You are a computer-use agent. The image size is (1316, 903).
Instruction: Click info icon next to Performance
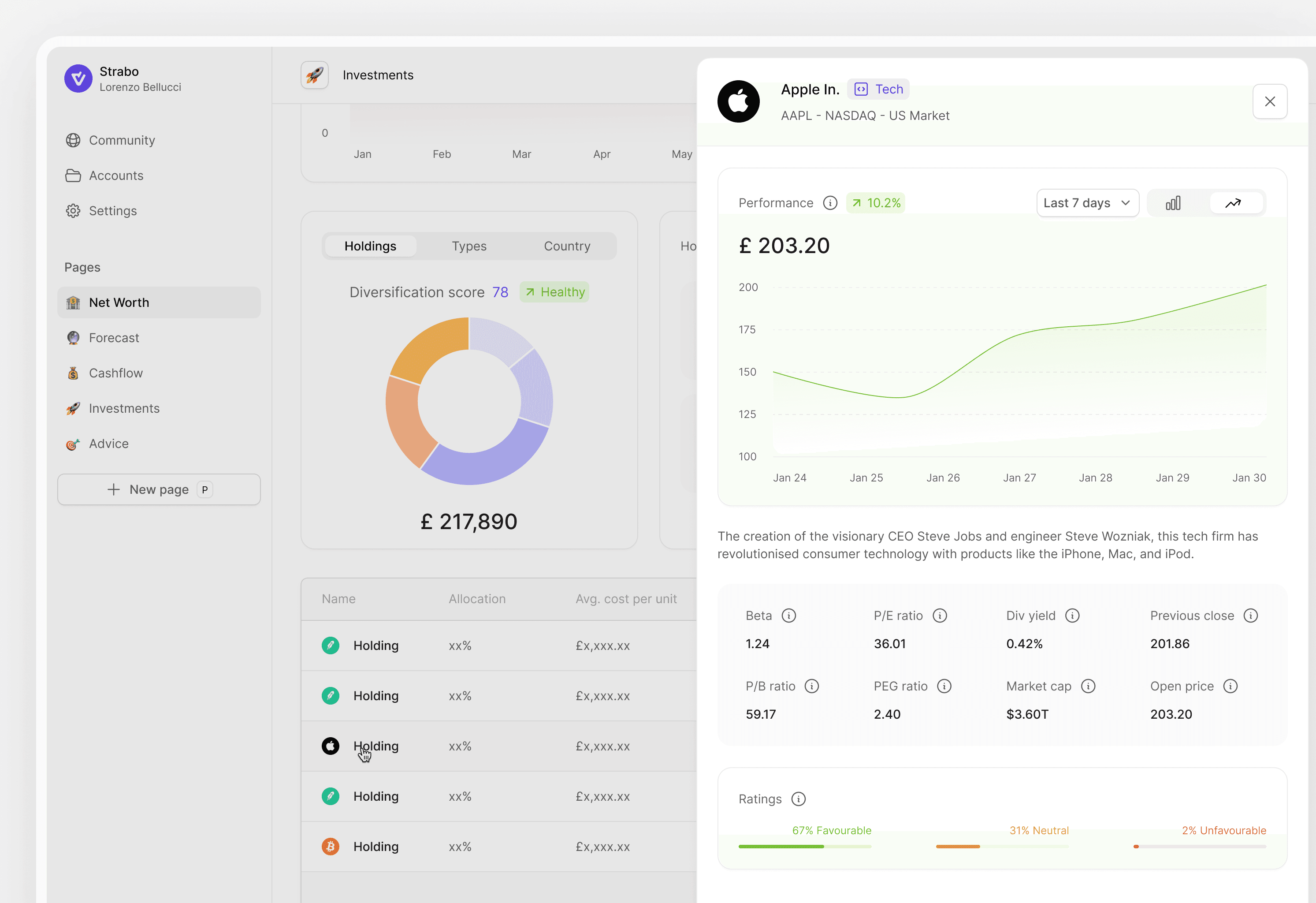pos(829,203)
